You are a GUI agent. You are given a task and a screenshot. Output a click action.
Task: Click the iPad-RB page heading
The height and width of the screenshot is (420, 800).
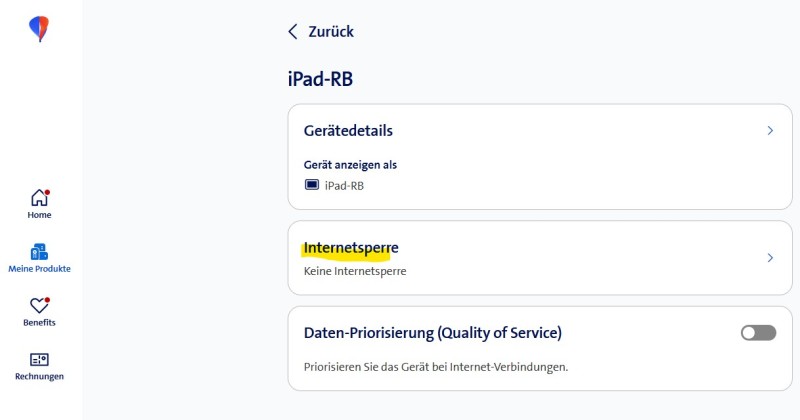tap(321, 80)
